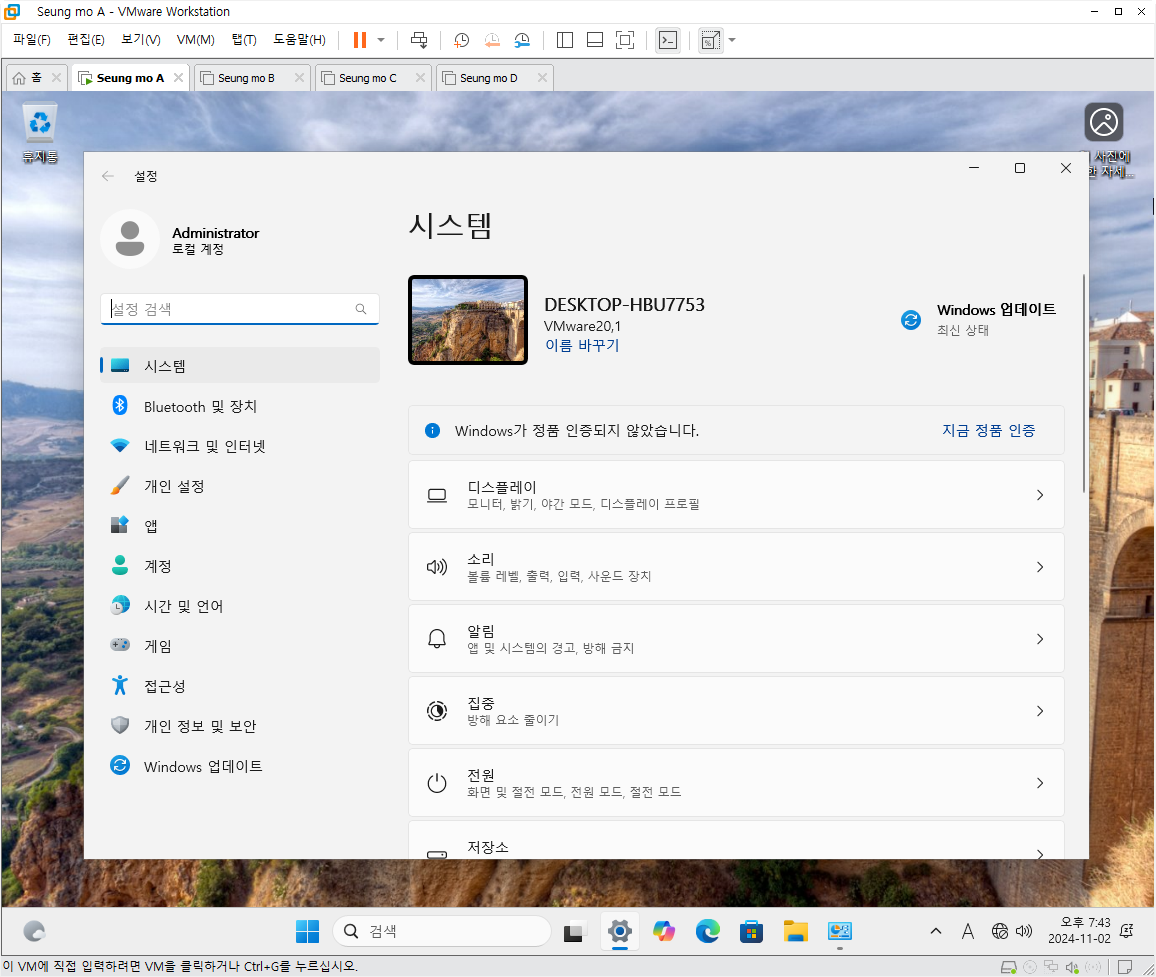Click the stretch guest display icon
This screenshot has width=1156, height=977.
[x=711, y=40]
